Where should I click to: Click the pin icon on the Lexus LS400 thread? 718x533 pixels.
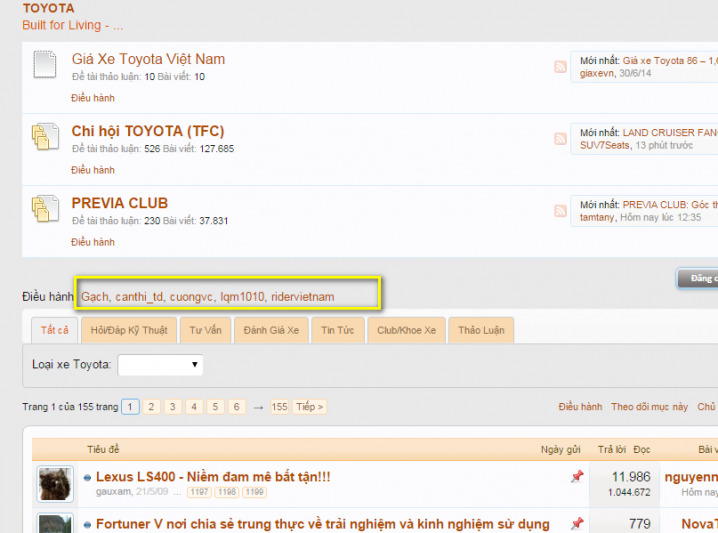point(577,476)
